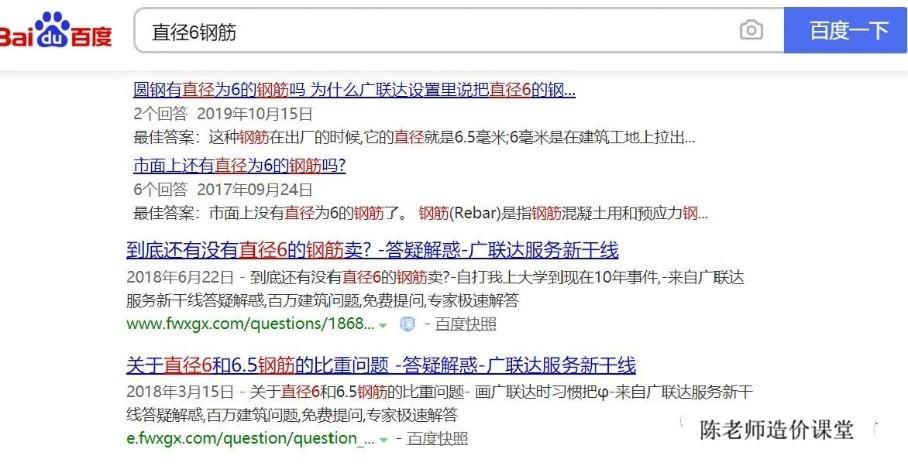The image size is (908, 466).
Task: Open result 到底还有没有直径6的钢筋卖?
Action: [x=372, y=250]
